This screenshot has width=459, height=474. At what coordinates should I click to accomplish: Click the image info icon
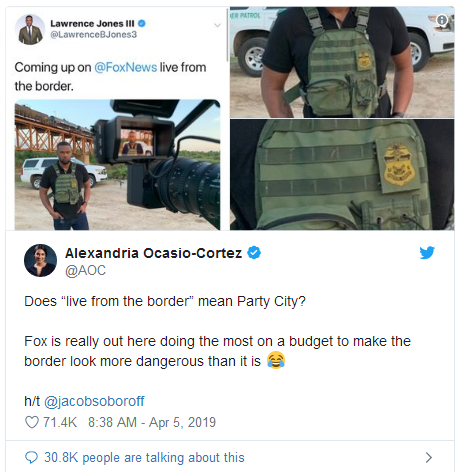coord(442,20)
